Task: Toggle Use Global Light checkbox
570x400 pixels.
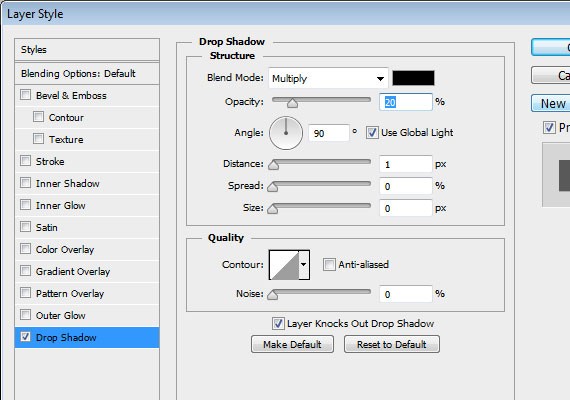Action: click(x=372, y=133)
